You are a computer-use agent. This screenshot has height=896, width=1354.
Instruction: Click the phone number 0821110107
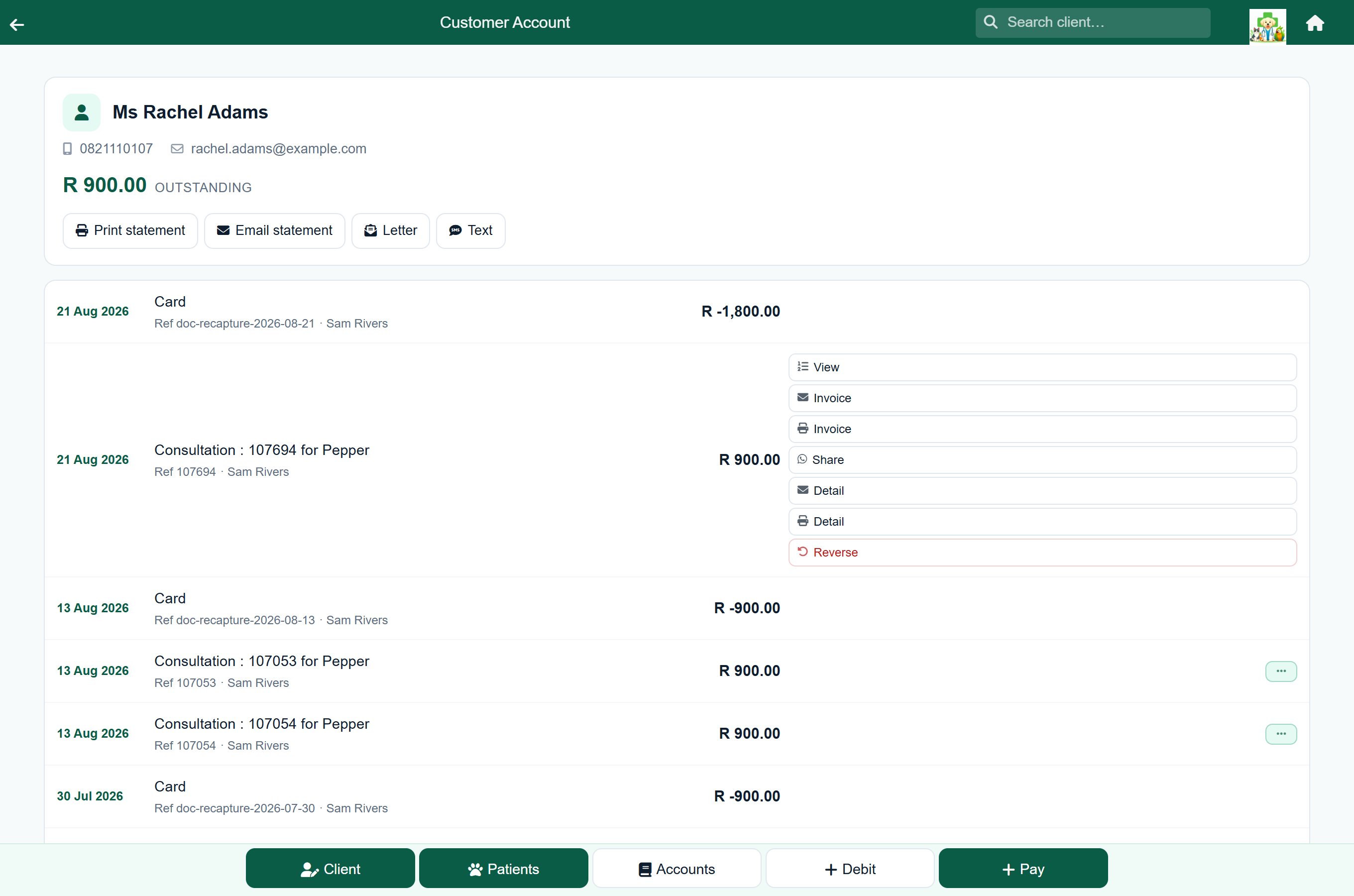click(x=116, y=148)
